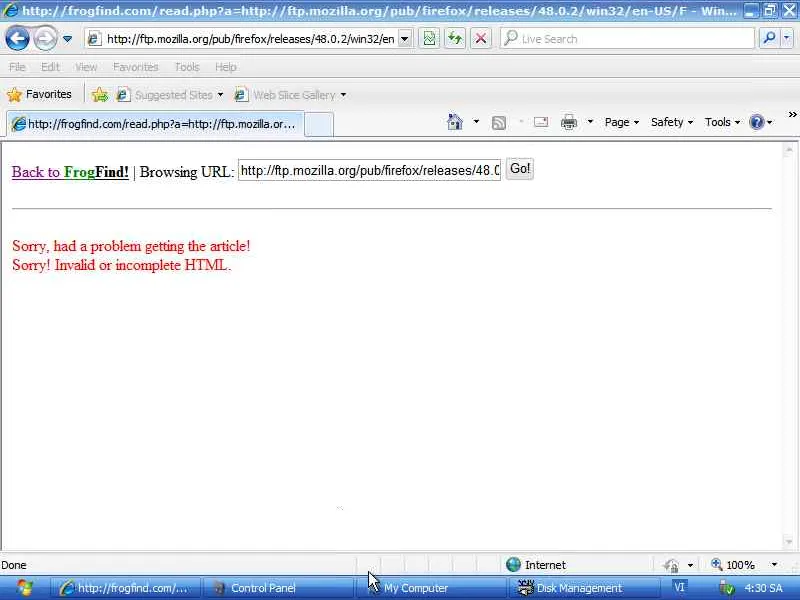Image resolution: width=800 pixels, height=600 pixels.
Task: Click the vertical scrollbar down arrow
Action: click(789, 542)
